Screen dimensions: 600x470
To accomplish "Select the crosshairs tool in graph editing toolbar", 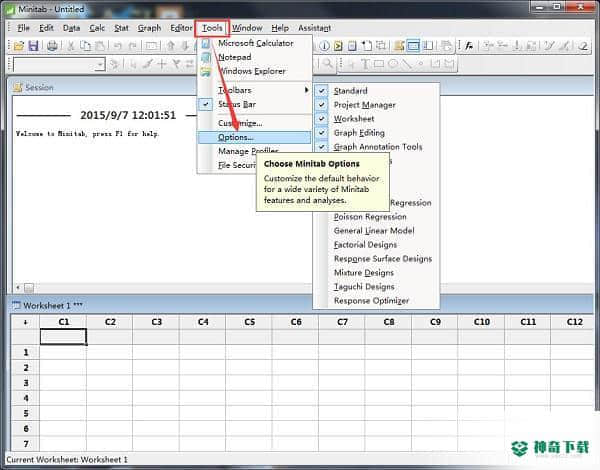I will coord(162,64).
